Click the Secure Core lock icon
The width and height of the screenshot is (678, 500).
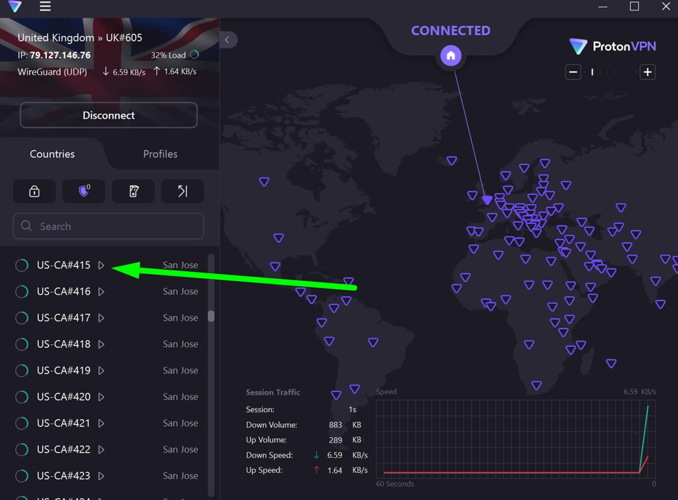click(x=34, y=191)
